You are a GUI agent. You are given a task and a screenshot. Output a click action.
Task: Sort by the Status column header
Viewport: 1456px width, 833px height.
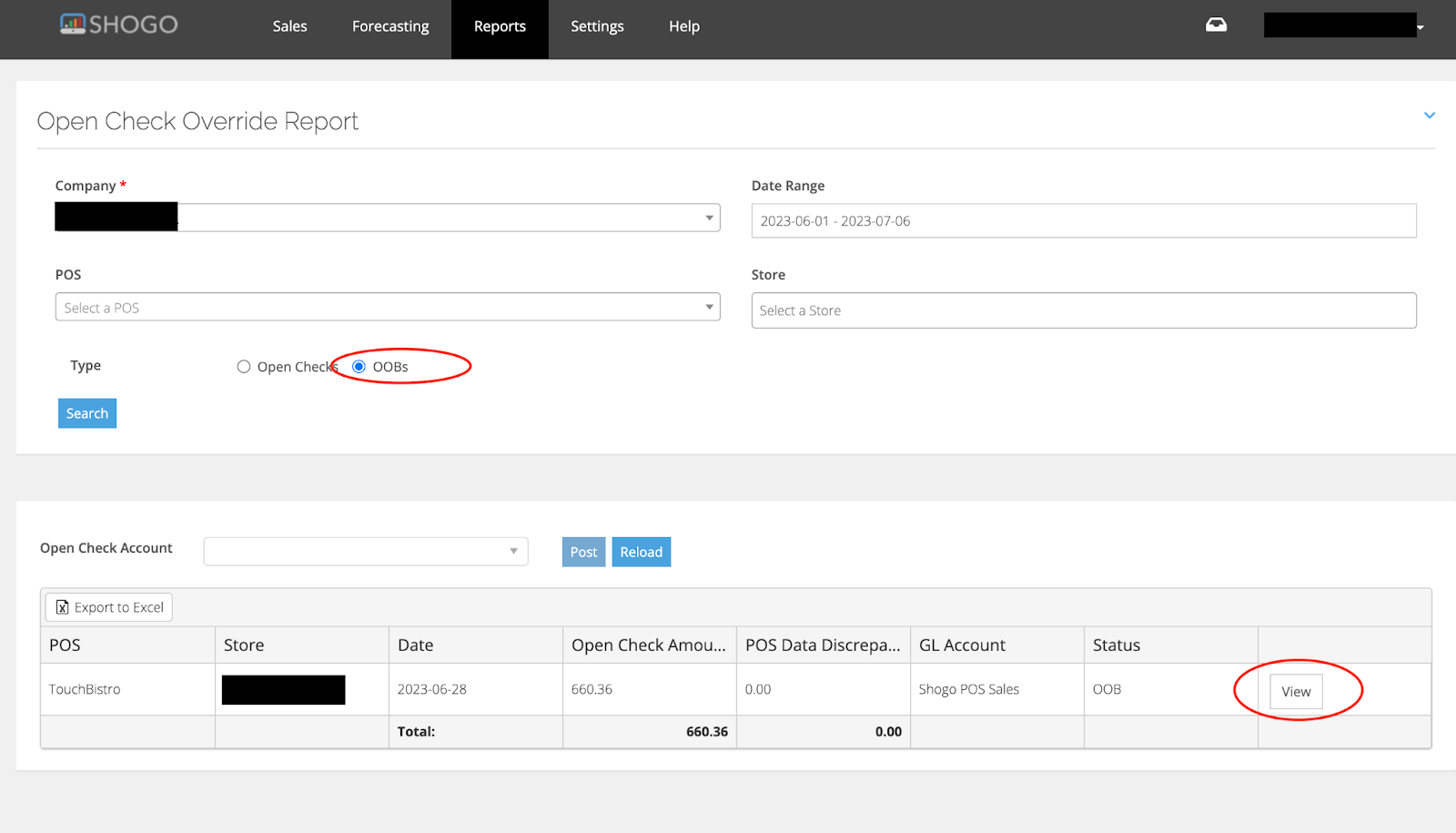click(x=1171, y=645)
